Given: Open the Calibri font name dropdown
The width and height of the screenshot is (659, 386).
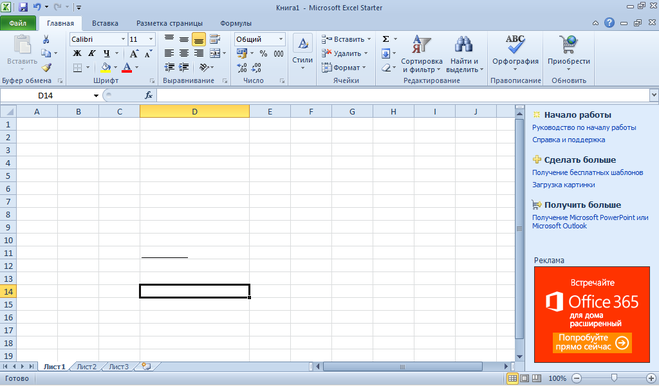Looking at the screenshot, I should click(x=123, y=39).
